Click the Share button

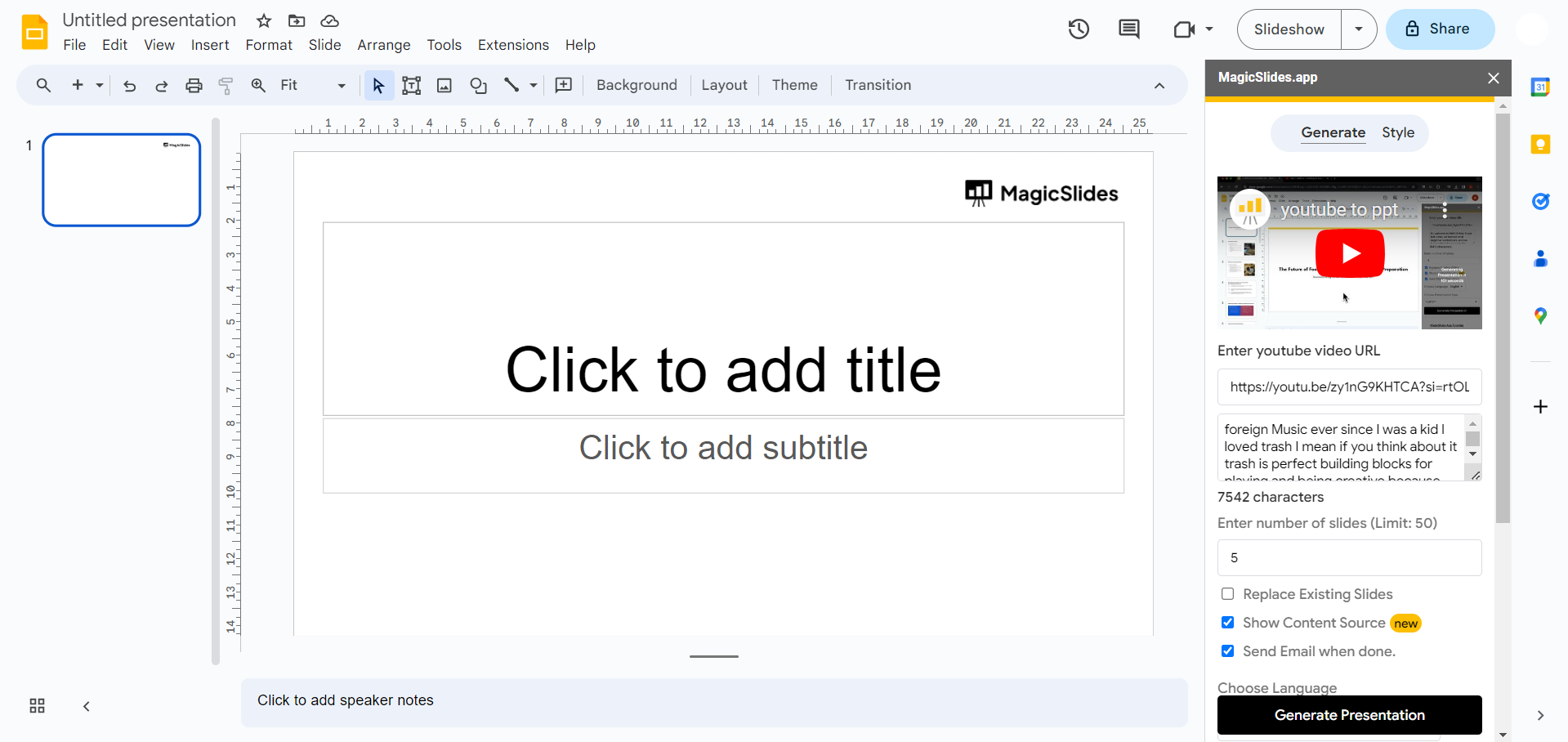click(1440, 29)
